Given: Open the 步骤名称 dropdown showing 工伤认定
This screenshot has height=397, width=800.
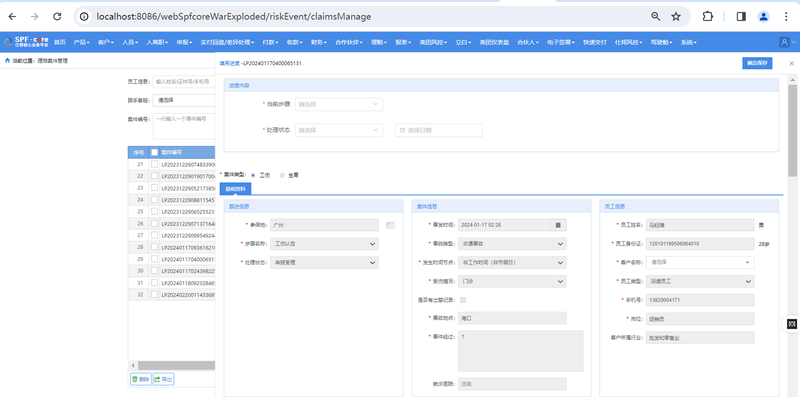Looking at the screenshot, I should pyautogui.click(x=324, y=244).
